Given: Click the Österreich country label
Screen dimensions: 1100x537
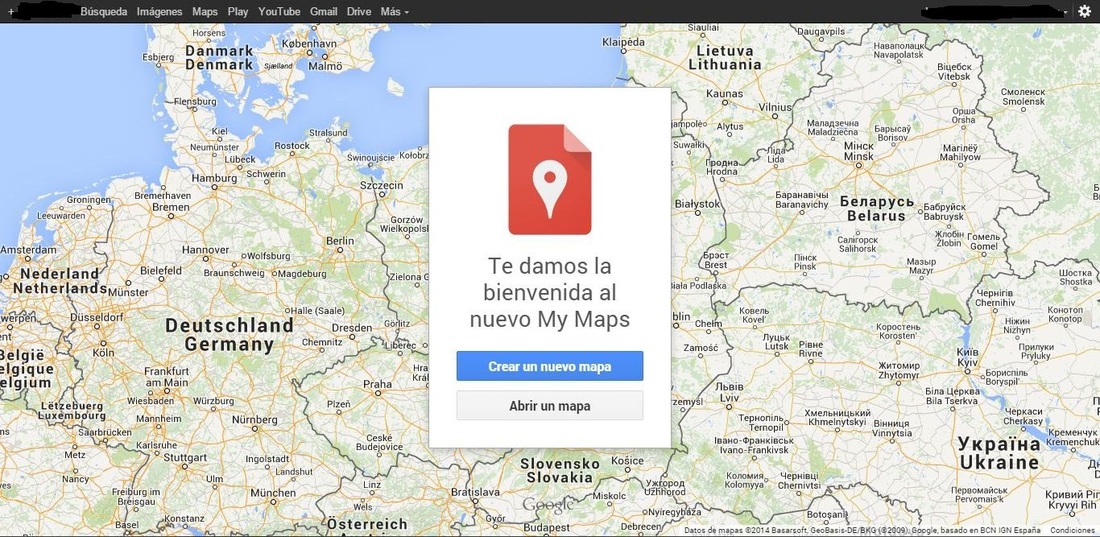Looking at the screenshot, I should coord(367,524).
